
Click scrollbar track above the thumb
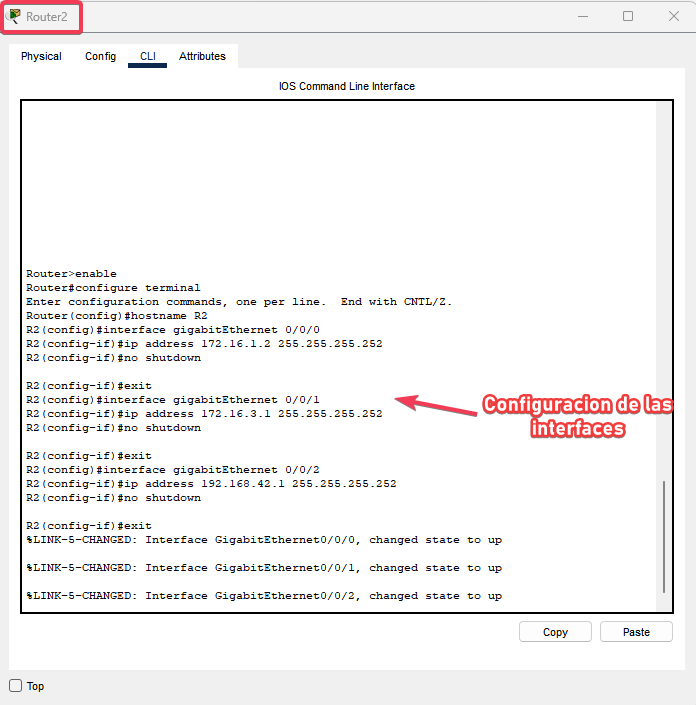[x=663, y=300]
